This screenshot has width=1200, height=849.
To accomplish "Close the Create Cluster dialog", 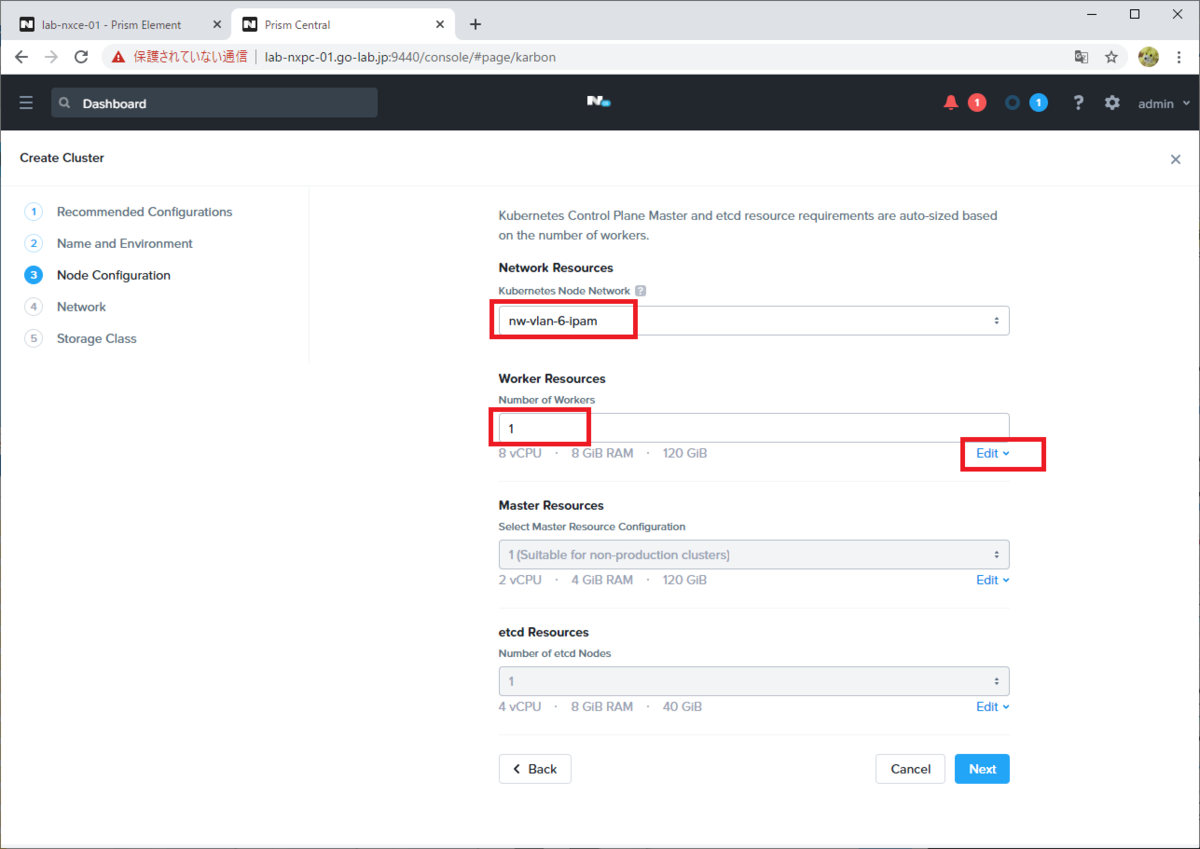I will [1176, 159].
